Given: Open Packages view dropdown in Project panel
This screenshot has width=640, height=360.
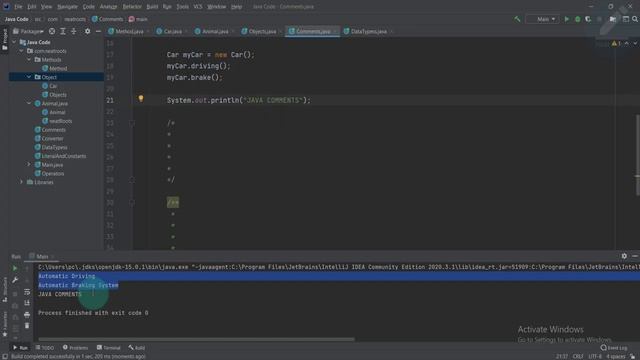Looking at the screenshot, I should (28, 31).
